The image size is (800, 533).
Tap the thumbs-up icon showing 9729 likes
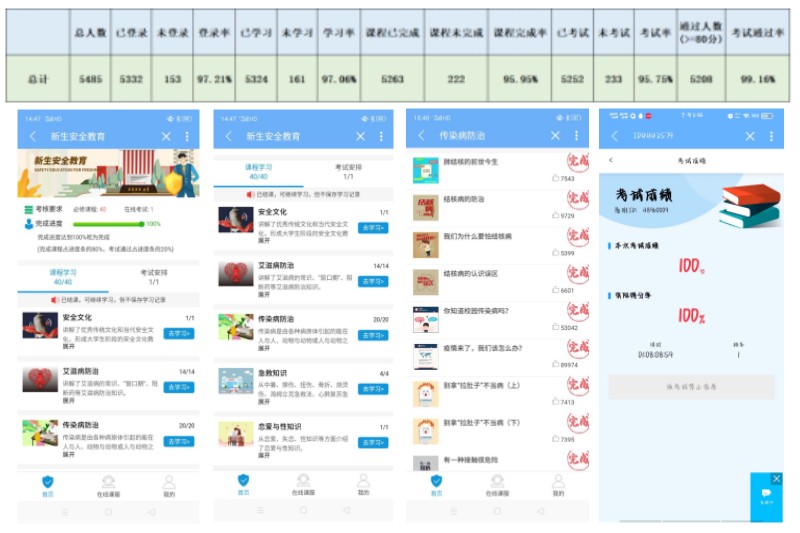556,215
